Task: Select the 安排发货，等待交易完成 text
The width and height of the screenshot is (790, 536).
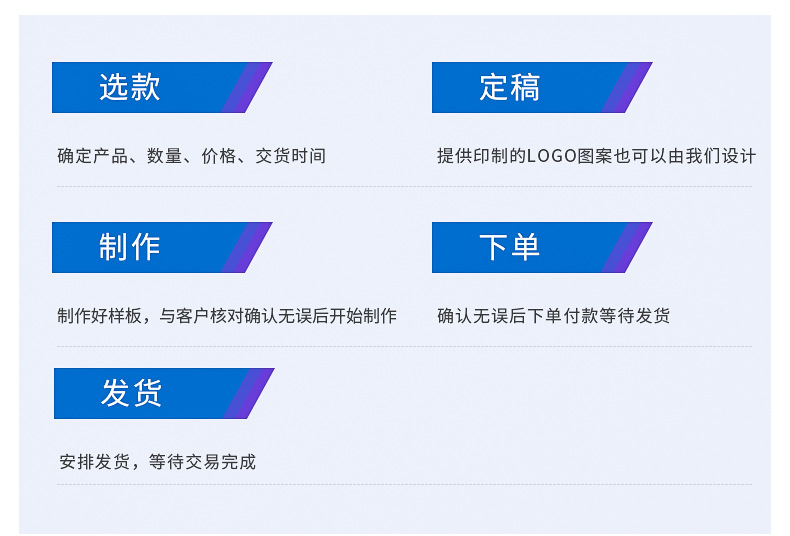Action: [x=158, y=462]
